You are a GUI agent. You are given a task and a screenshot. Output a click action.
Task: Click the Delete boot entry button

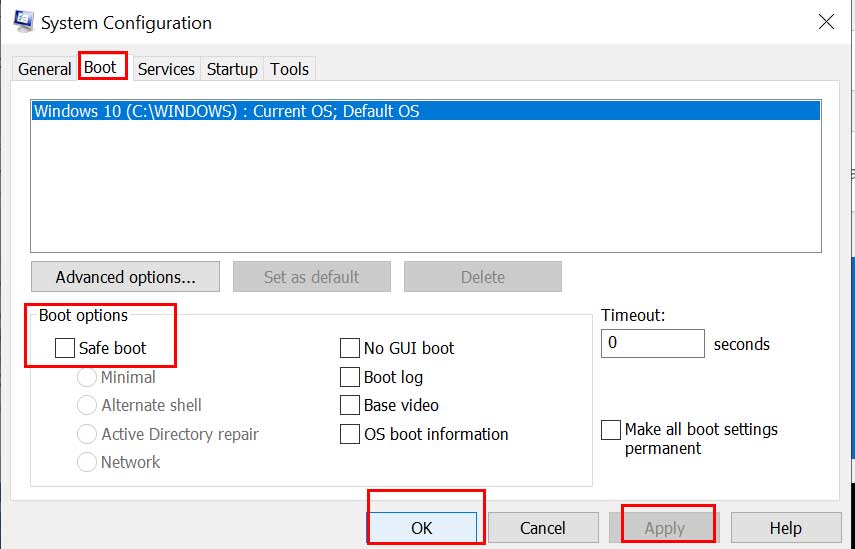tap(483, 277)
